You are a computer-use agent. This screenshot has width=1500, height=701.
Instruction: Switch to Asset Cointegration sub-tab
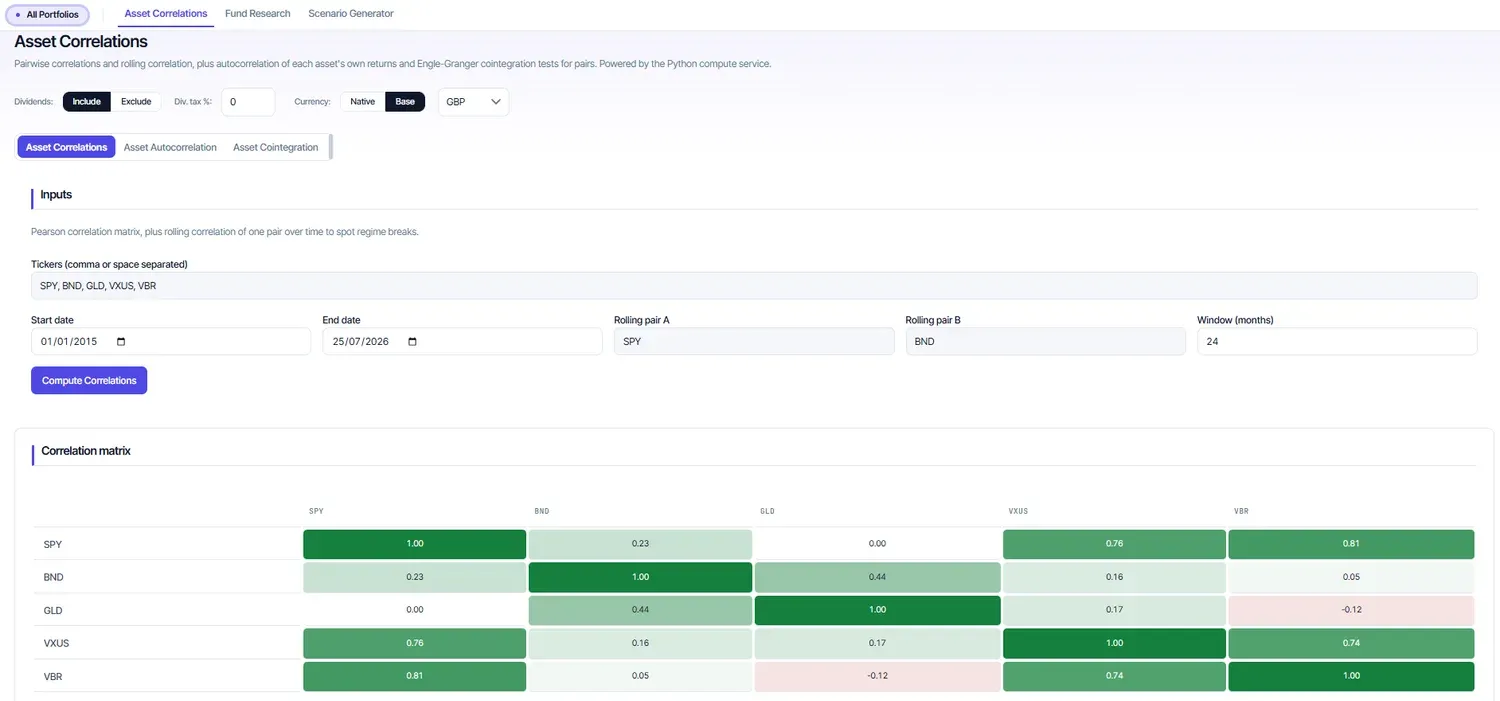(276, 147)
